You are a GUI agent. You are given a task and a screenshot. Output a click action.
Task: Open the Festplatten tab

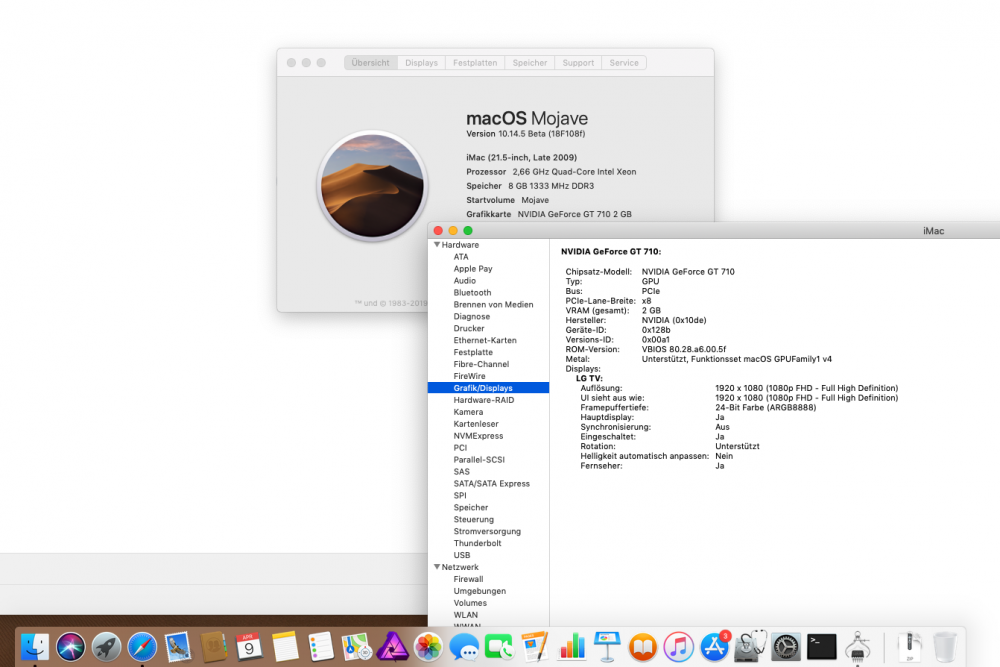pos(475,62)
